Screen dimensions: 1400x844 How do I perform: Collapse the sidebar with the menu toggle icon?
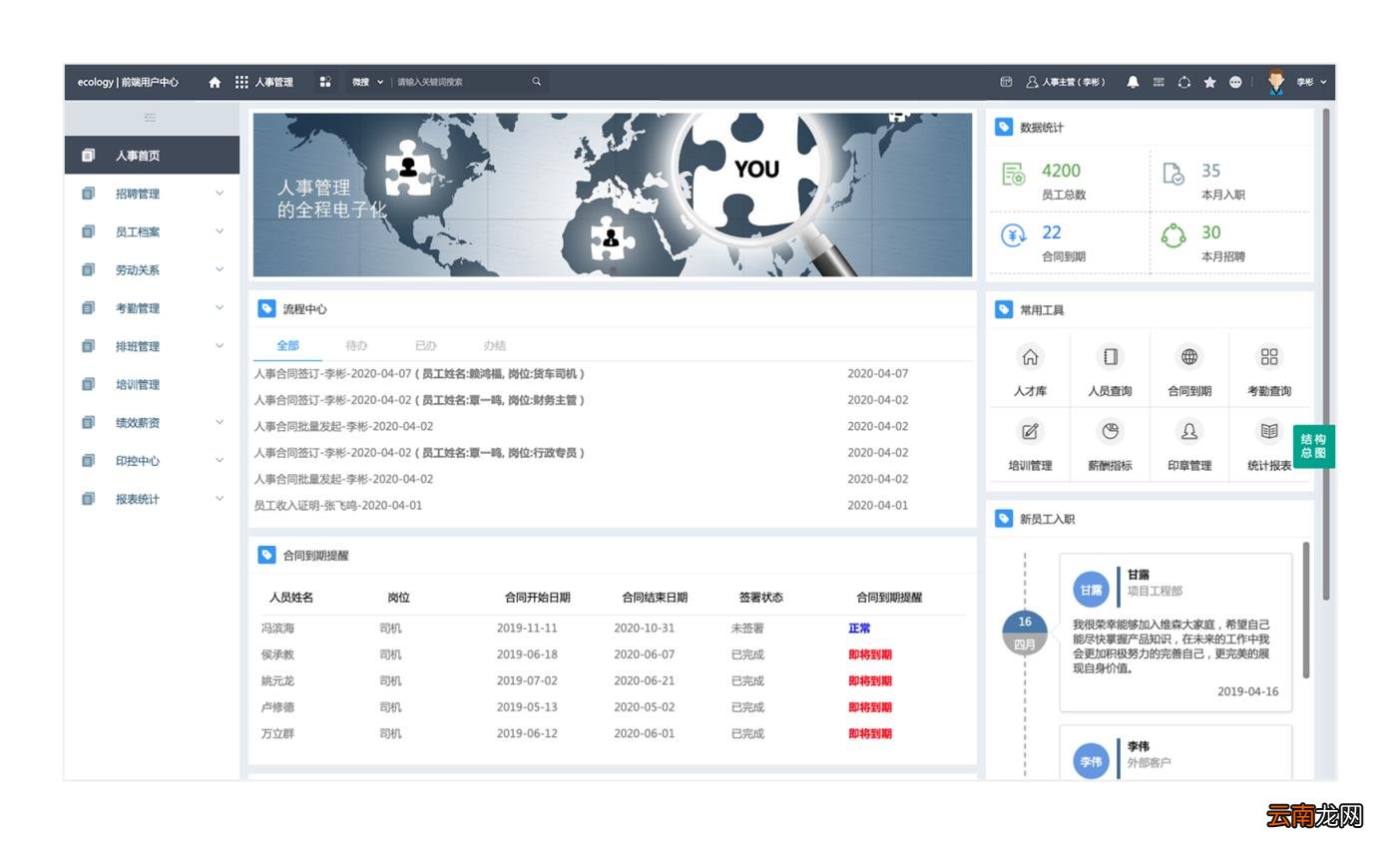click(151, 118)
